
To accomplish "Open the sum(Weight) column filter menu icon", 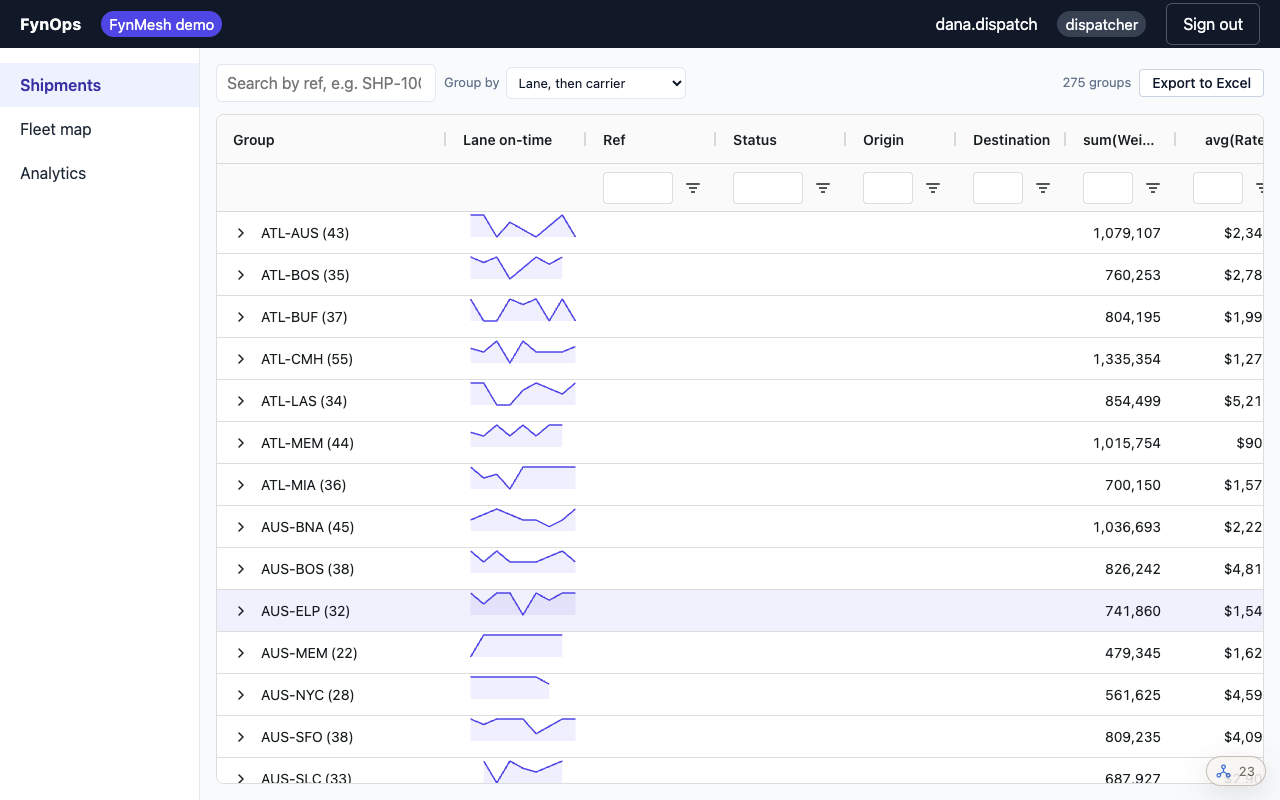I will (1153, 188).
